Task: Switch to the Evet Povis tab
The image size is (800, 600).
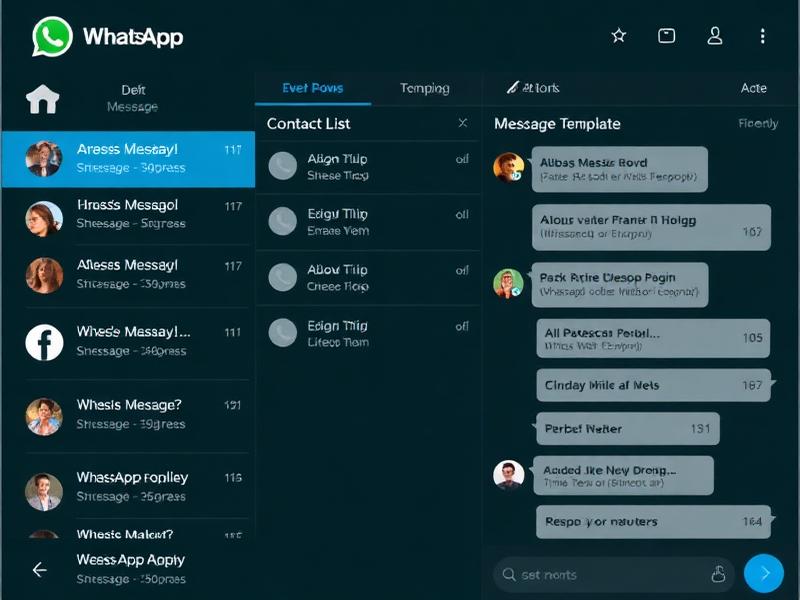Action: pos(313,88)
